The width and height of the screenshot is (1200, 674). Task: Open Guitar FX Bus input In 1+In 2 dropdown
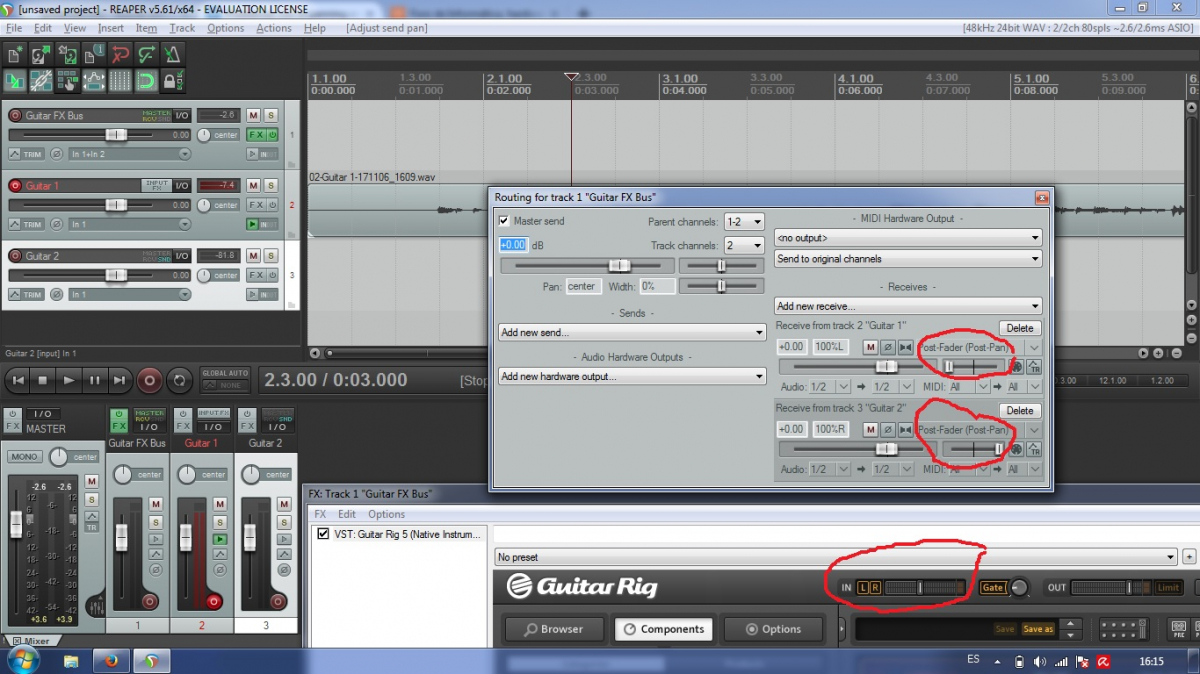(131, 154)
